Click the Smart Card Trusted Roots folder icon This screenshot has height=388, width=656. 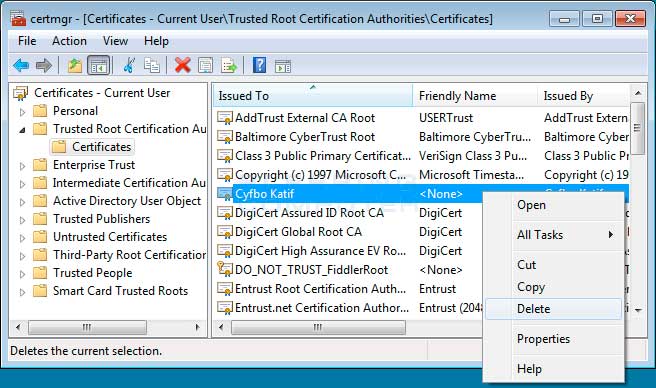[40, 291]
